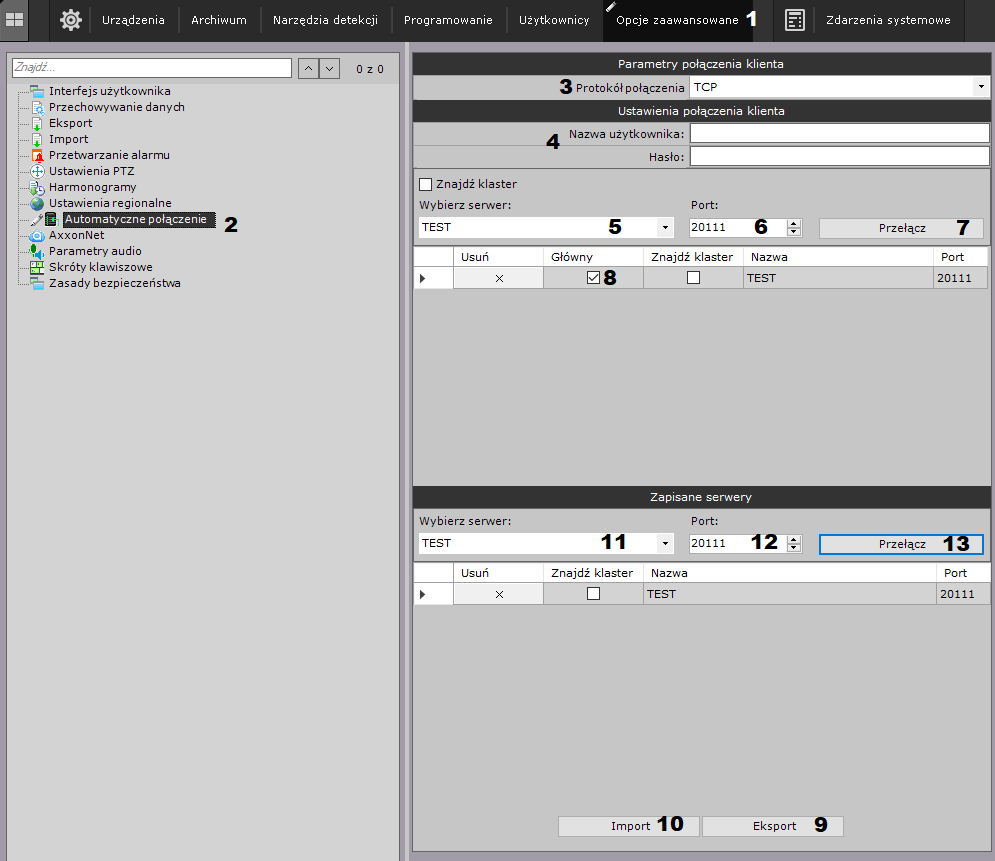Enable the Znajdź klaster checkbox above server selection
This screenshot has height=861, width=995.
click(425, 184)
